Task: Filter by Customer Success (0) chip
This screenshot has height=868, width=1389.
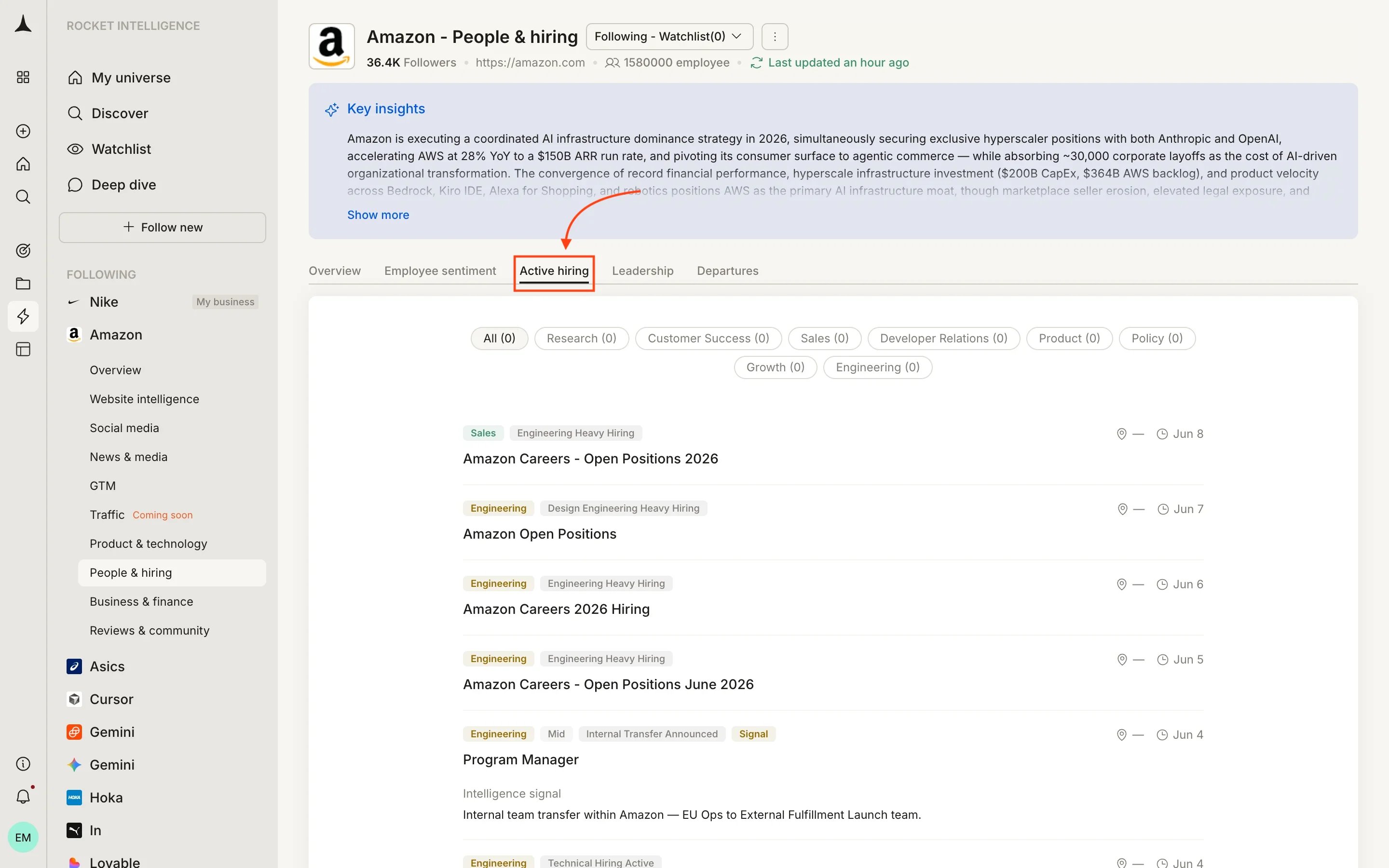Action: tap(708, 339)
